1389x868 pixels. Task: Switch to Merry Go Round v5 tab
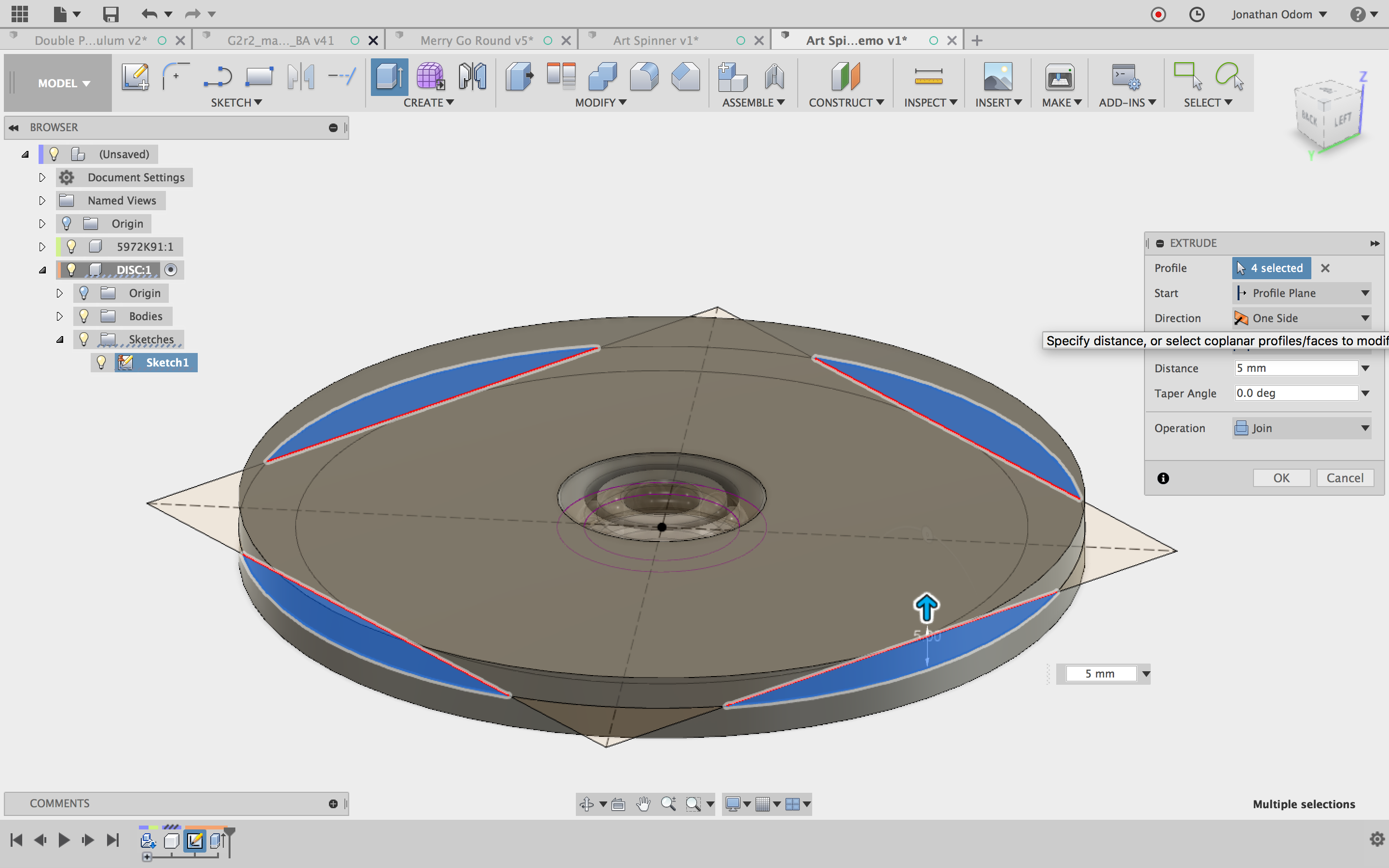[x=477, y=40]
